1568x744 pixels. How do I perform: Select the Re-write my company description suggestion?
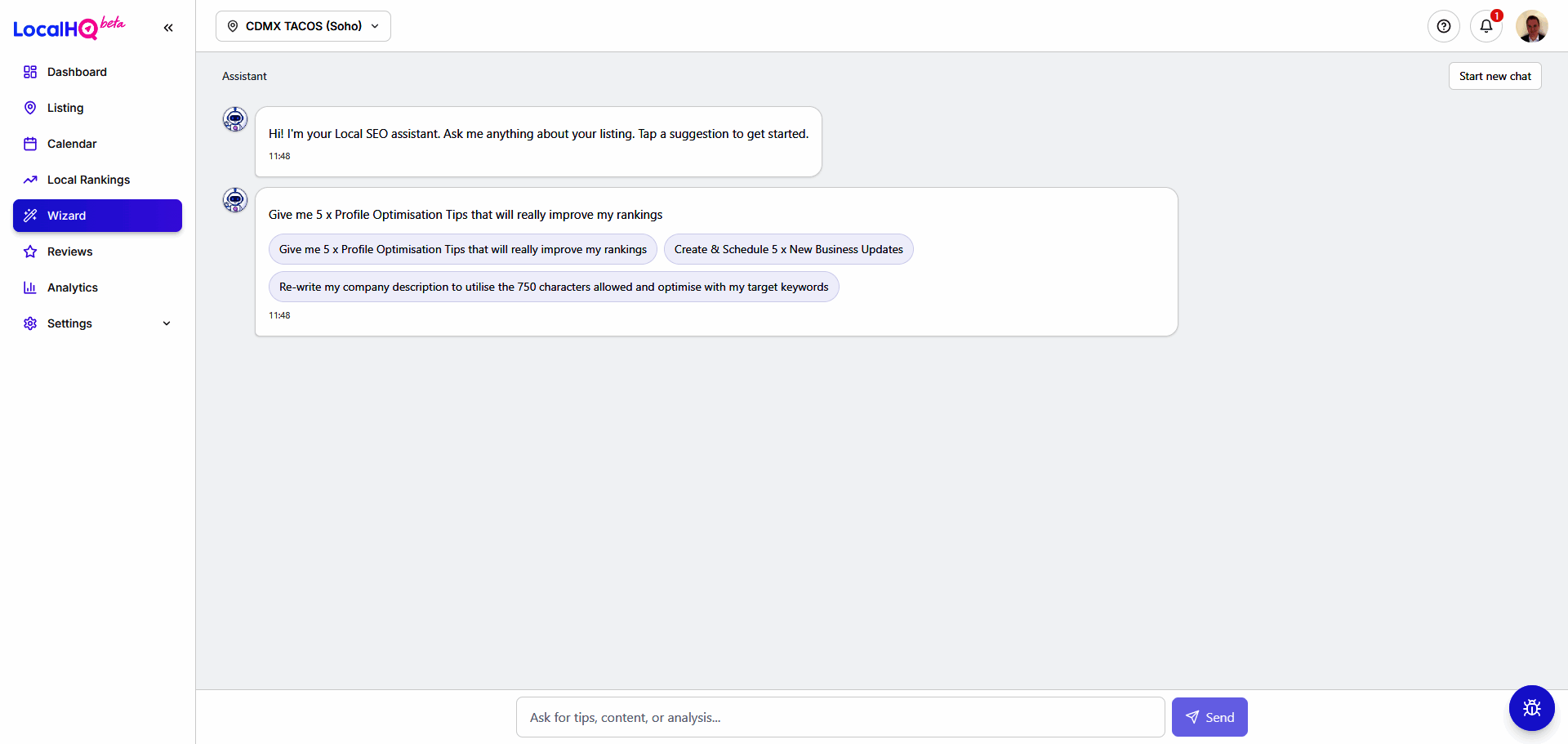click(x=553, y=287)
